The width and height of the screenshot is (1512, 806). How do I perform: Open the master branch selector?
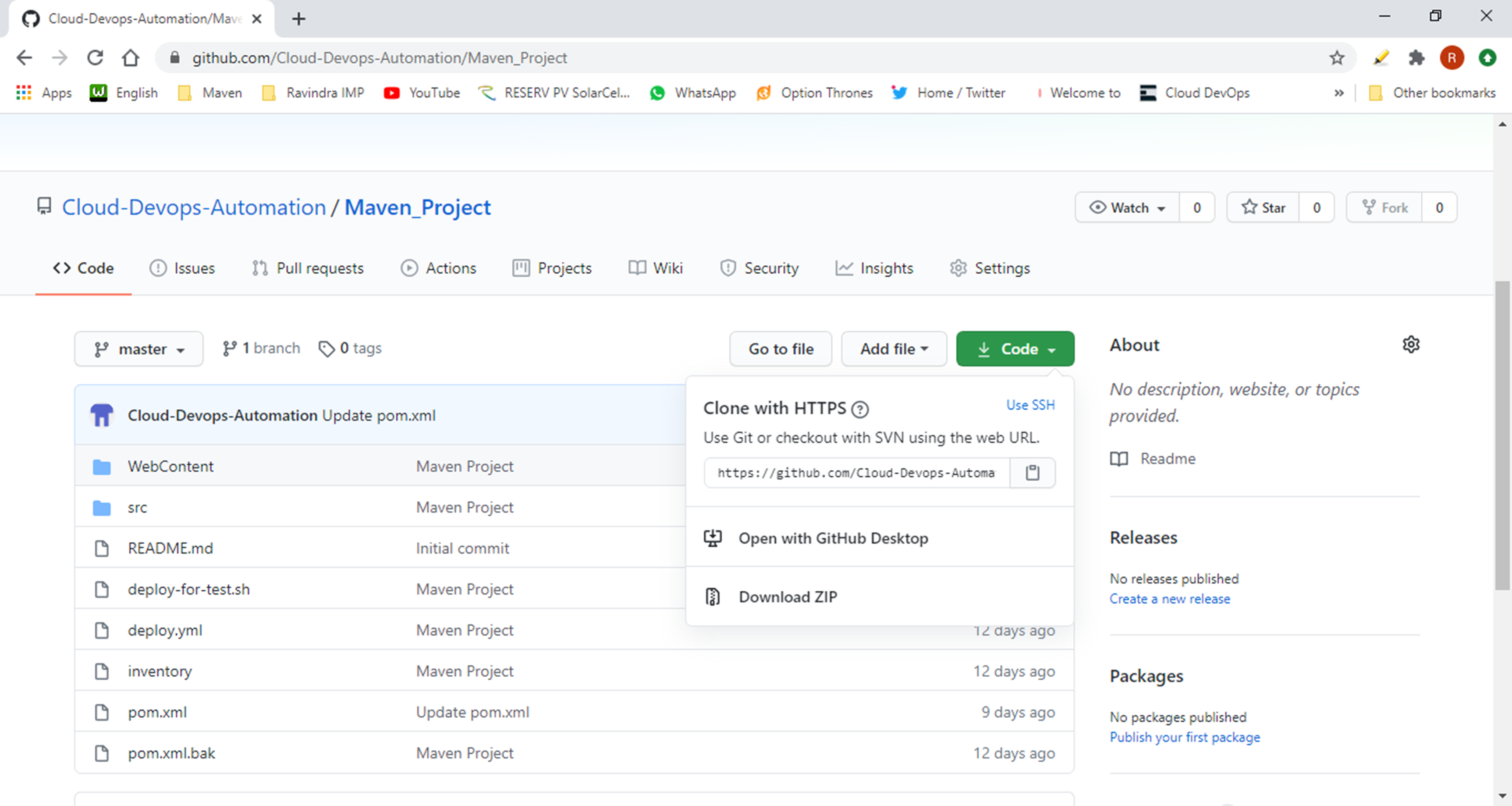[138, 348]
